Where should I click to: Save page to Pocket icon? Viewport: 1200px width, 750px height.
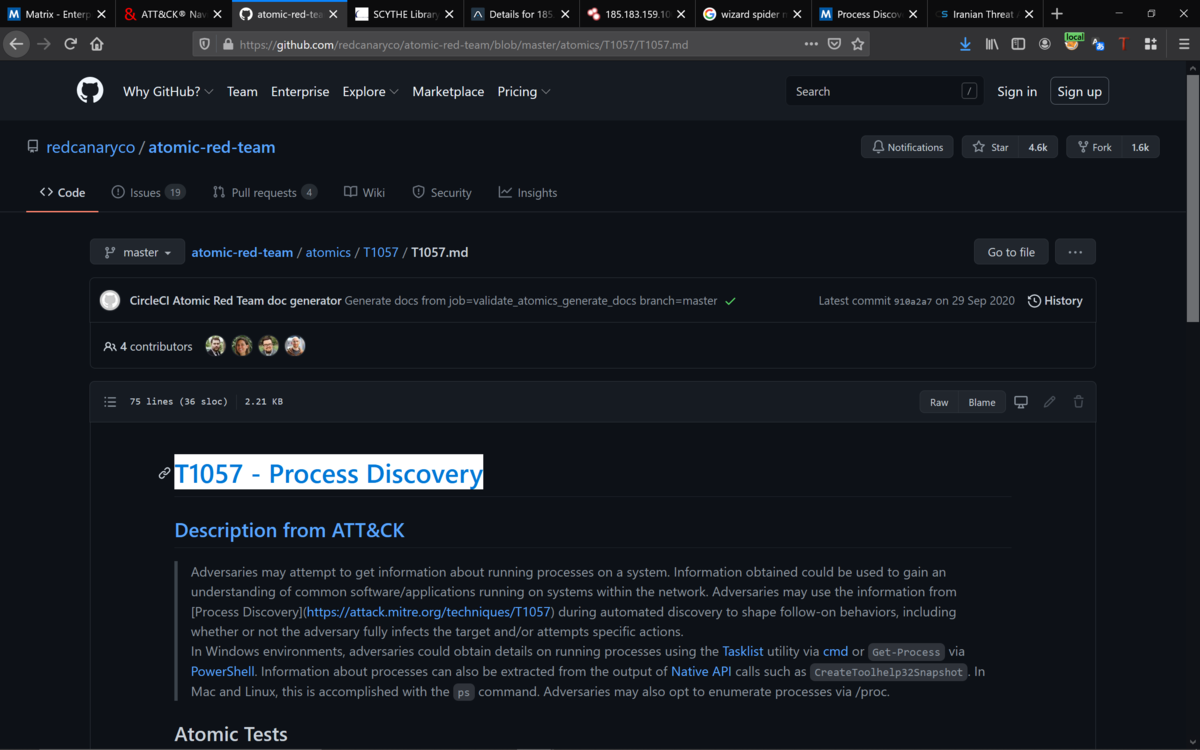[x=834, y=44]
